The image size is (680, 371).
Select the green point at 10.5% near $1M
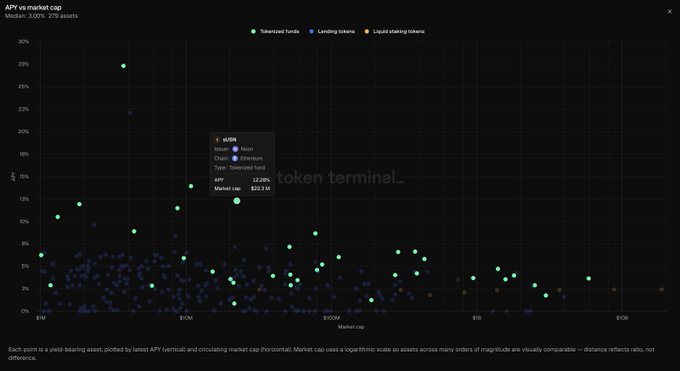[x=58, y=217]
